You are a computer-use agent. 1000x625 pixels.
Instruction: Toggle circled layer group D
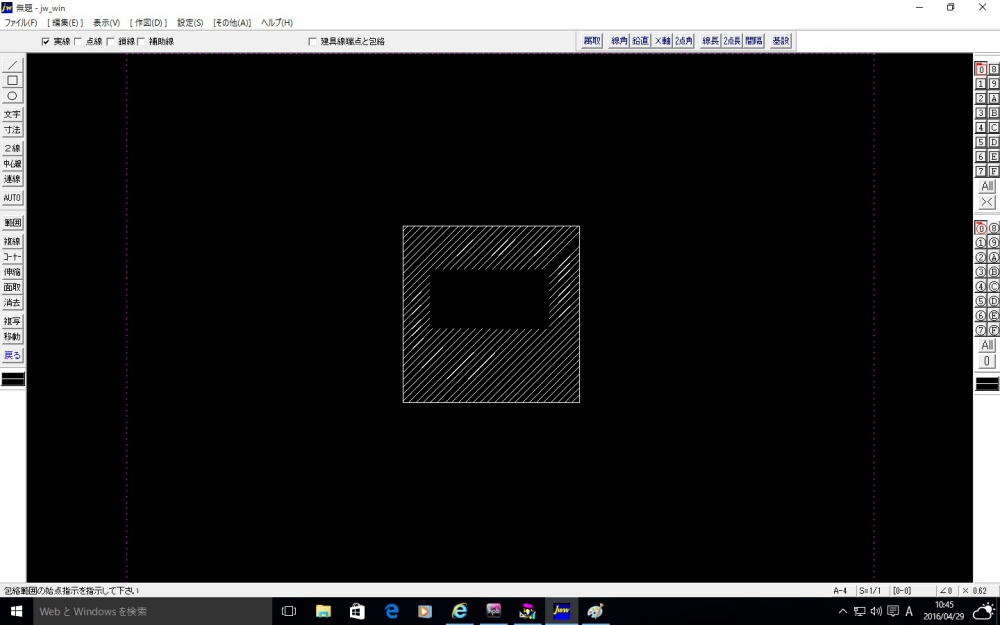click(x=994, y=301)
